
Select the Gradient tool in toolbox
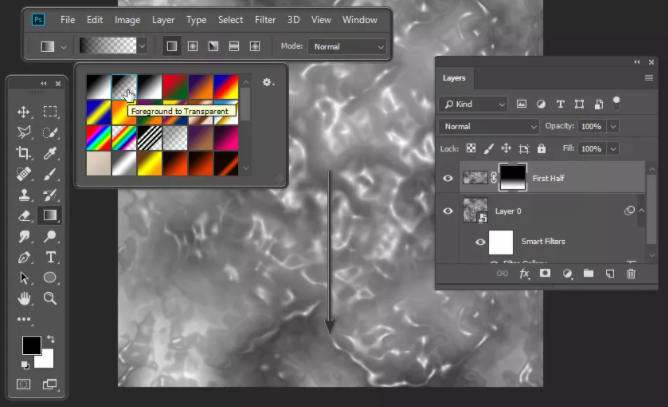50,215
